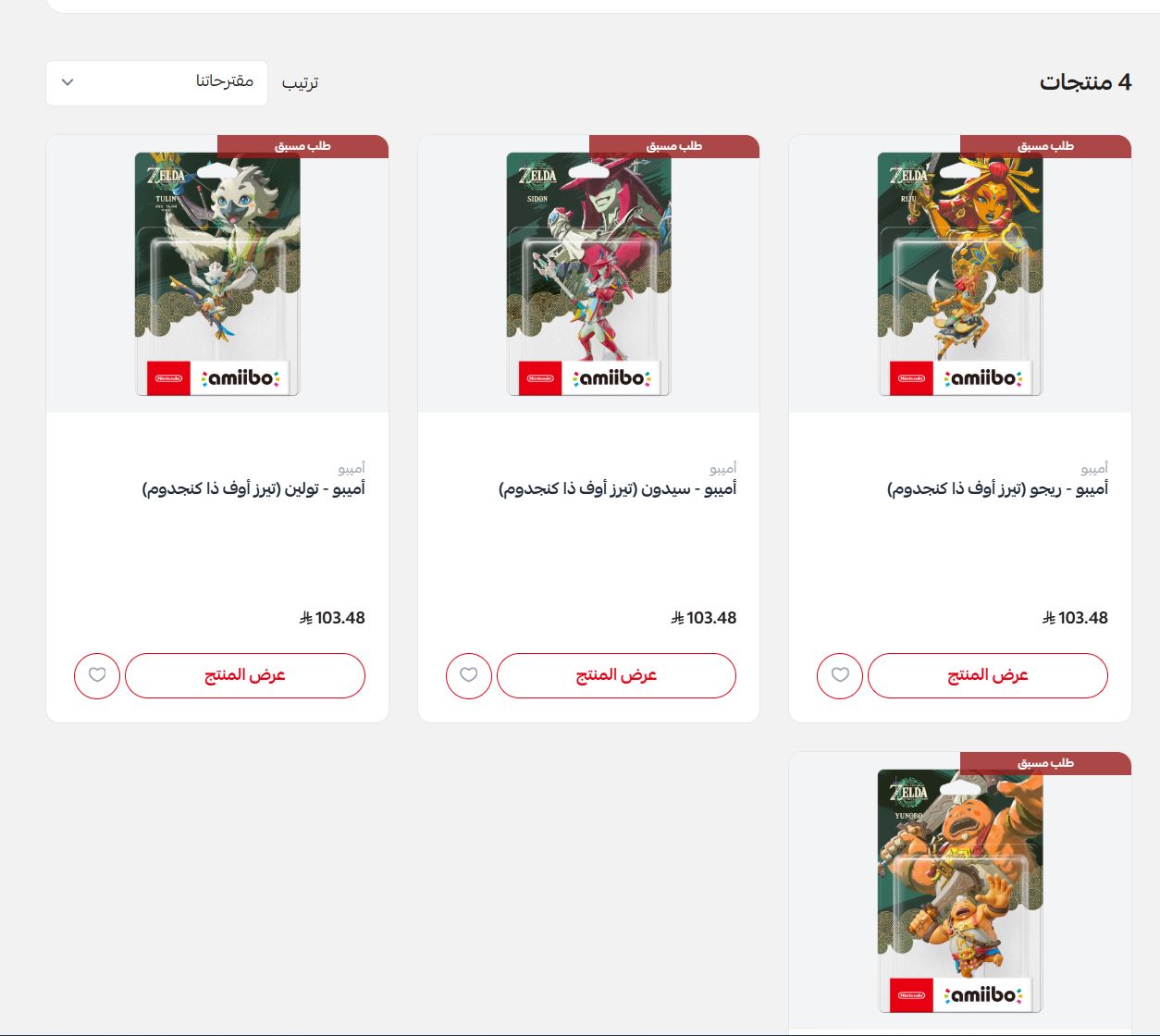Open the Yunobo amiibo product image
The height and width of the screenshot is (1036, 1160).
pyautogui.click(x=960, y=891)
